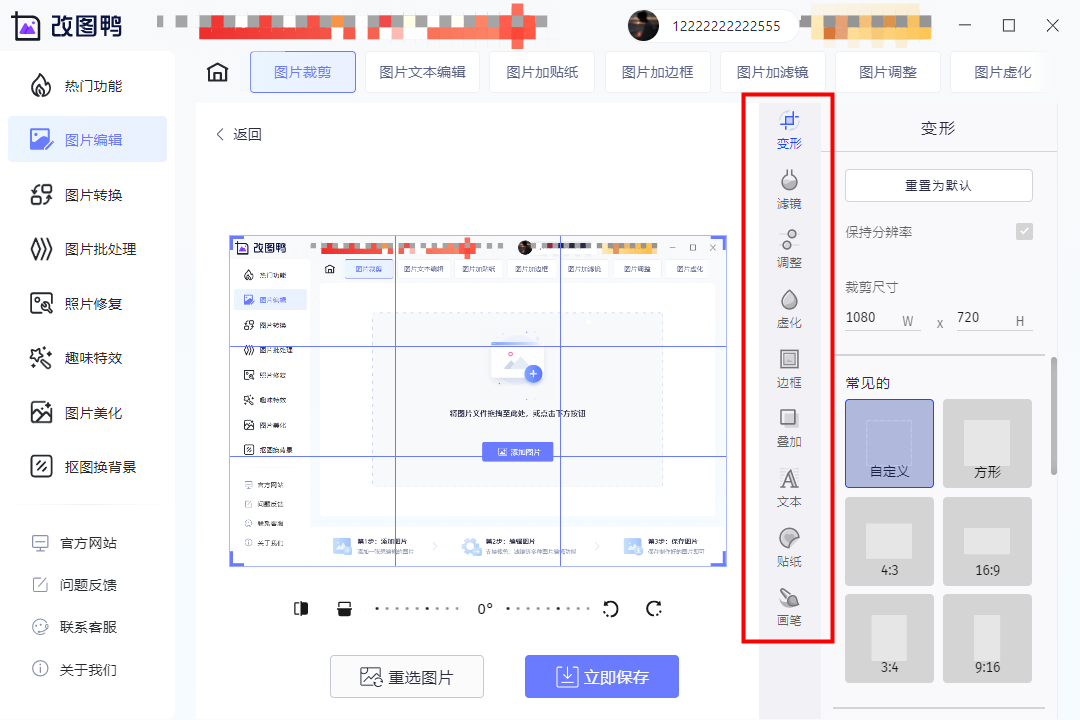
Task: Rotate image counterclockwise
Action: pos(610,608)
